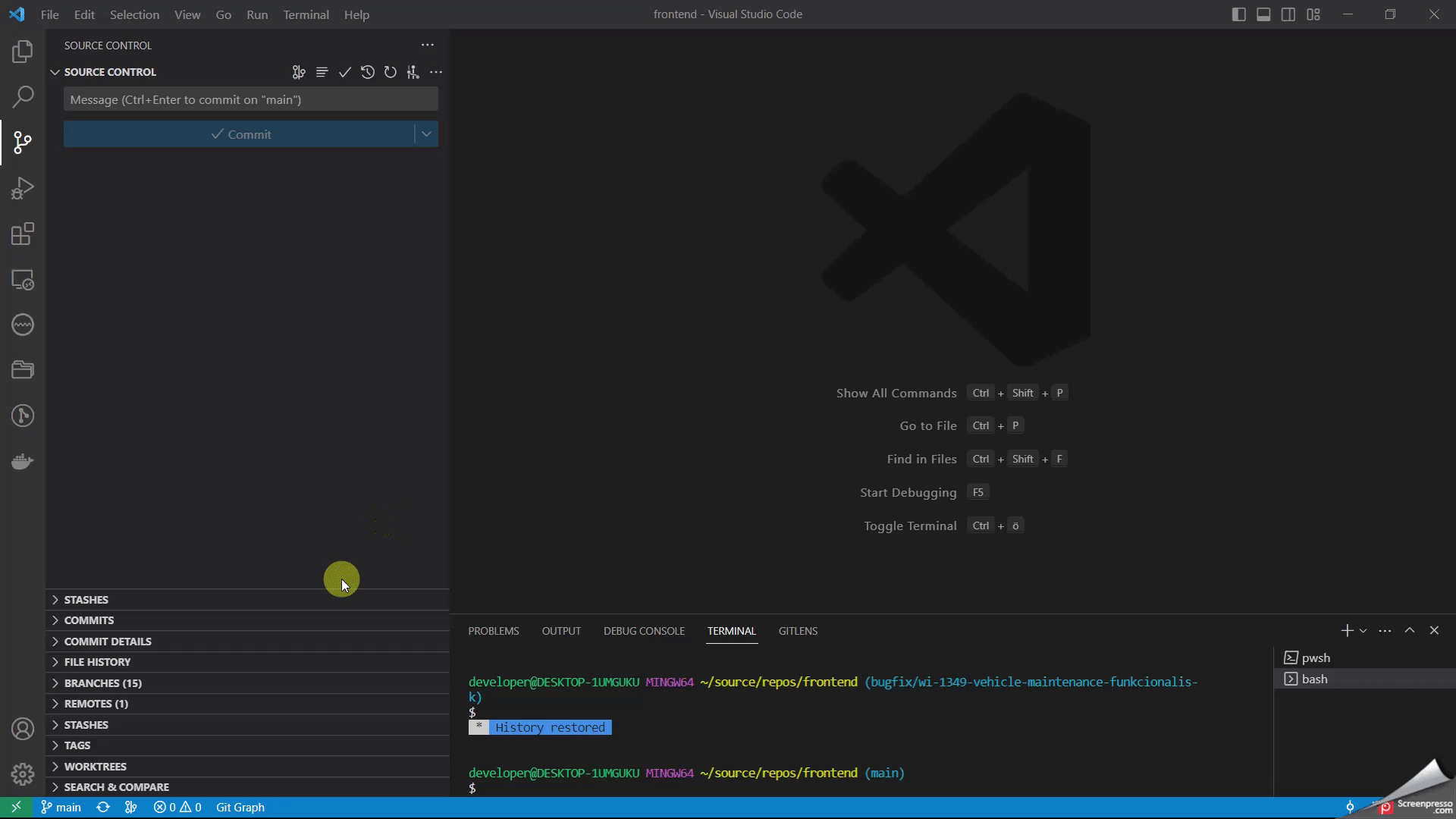The image size is (1456, 819).
Task: Open the Search view in activity bar
Action: tap(23, 97)
